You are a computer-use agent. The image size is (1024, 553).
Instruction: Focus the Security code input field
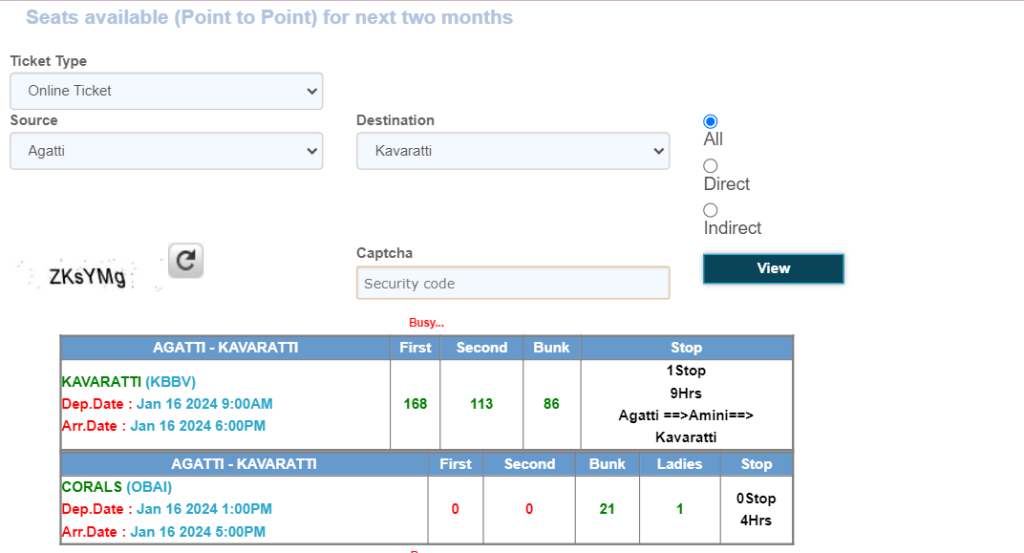512,283
